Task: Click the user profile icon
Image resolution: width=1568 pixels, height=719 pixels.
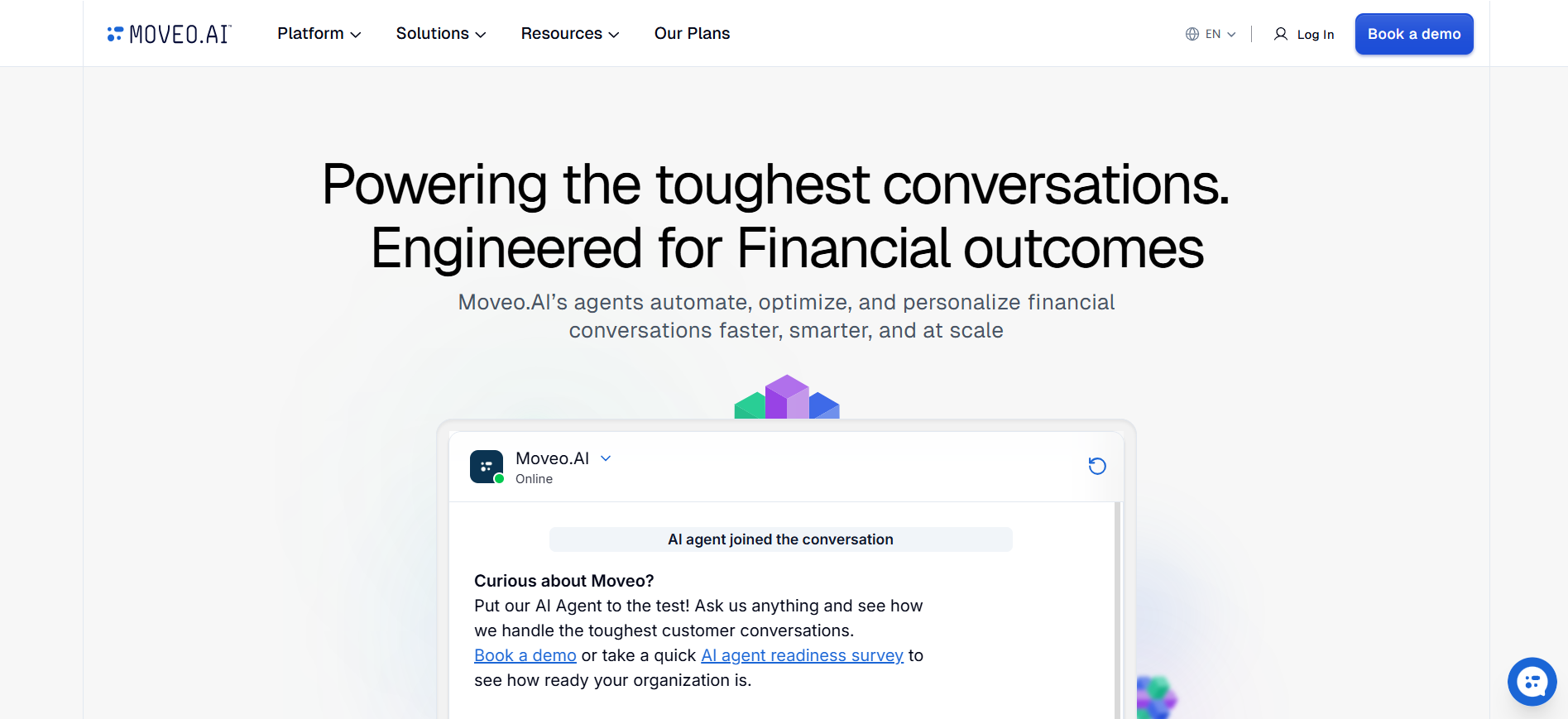Action: point(1281,34)
